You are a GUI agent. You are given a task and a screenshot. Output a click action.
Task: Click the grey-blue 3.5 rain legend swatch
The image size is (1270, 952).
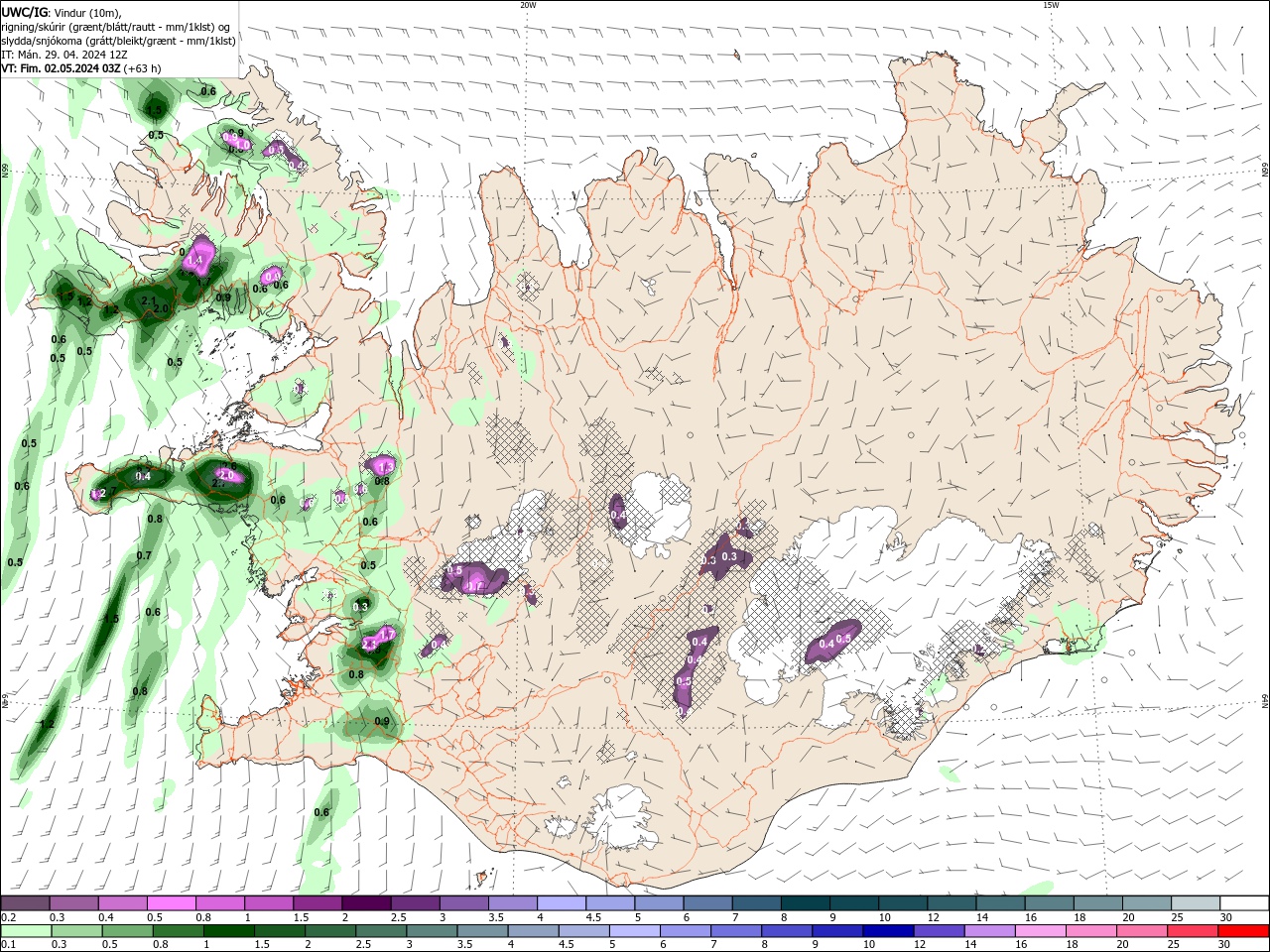pos(482,931)
